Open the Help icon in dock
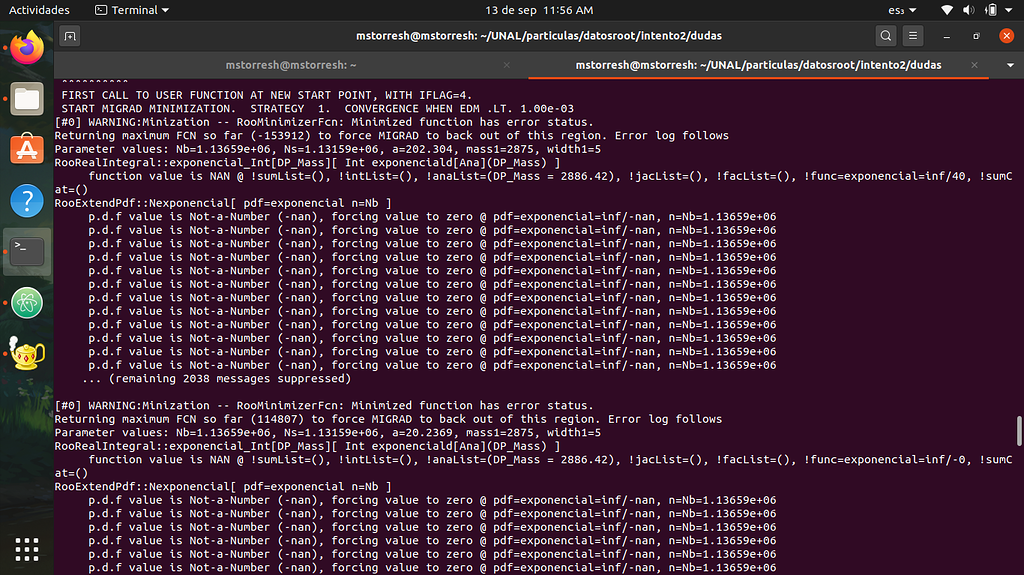This screenshot has width=1024, height=575. pyautogui.click(x=27, y=200)
